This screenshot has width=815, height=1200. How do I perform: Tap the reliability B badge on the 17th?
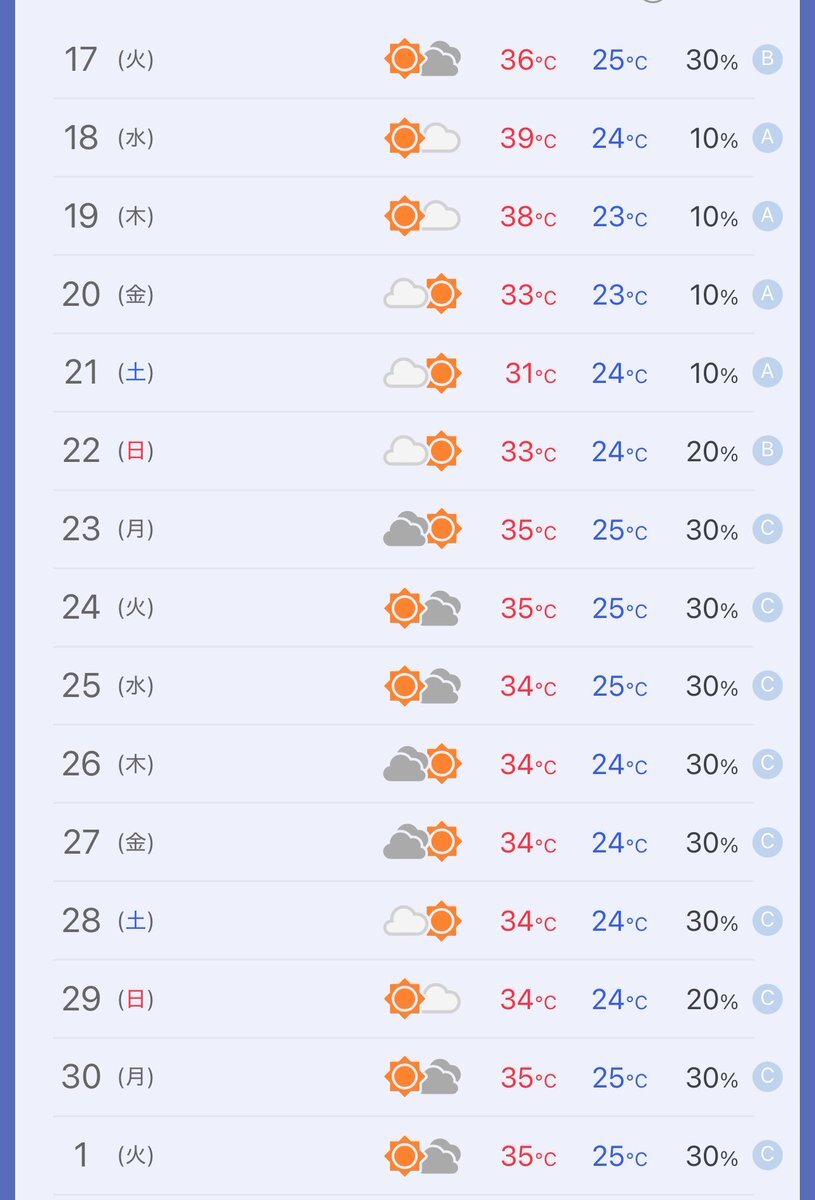coord(767,59)
